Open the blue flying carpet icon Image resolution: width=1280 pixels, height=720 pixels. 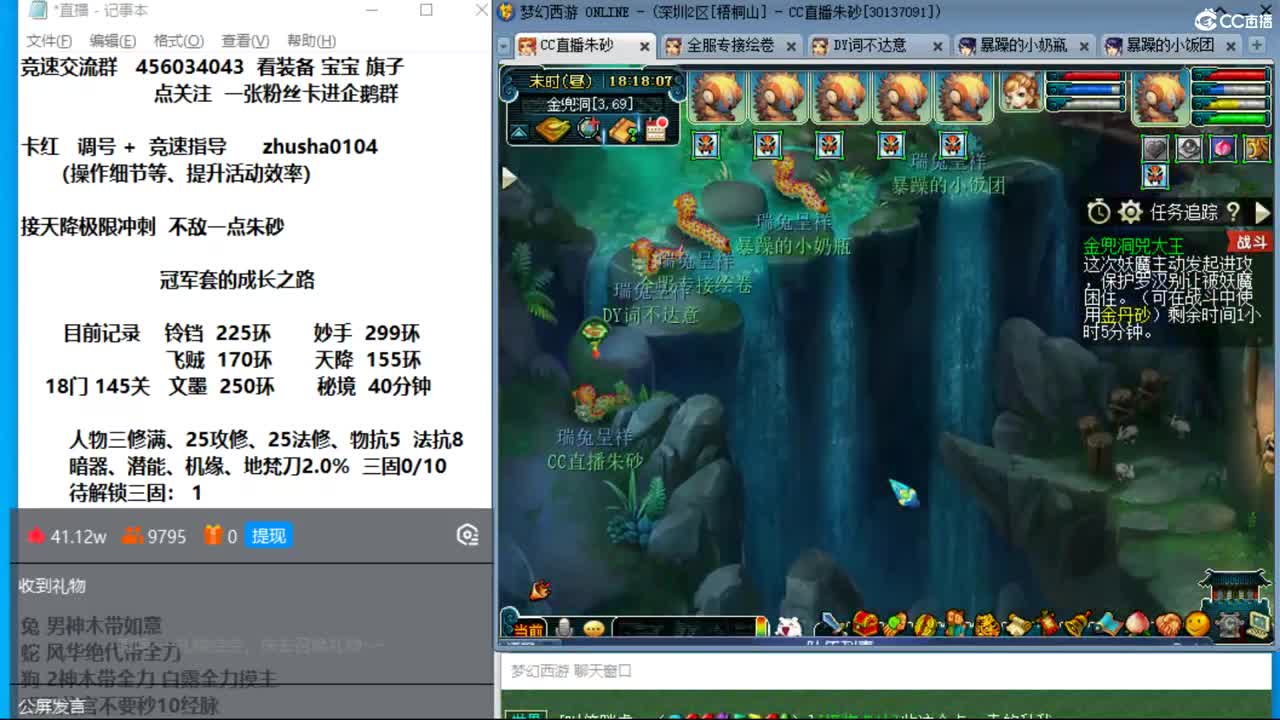[1108, 624]
